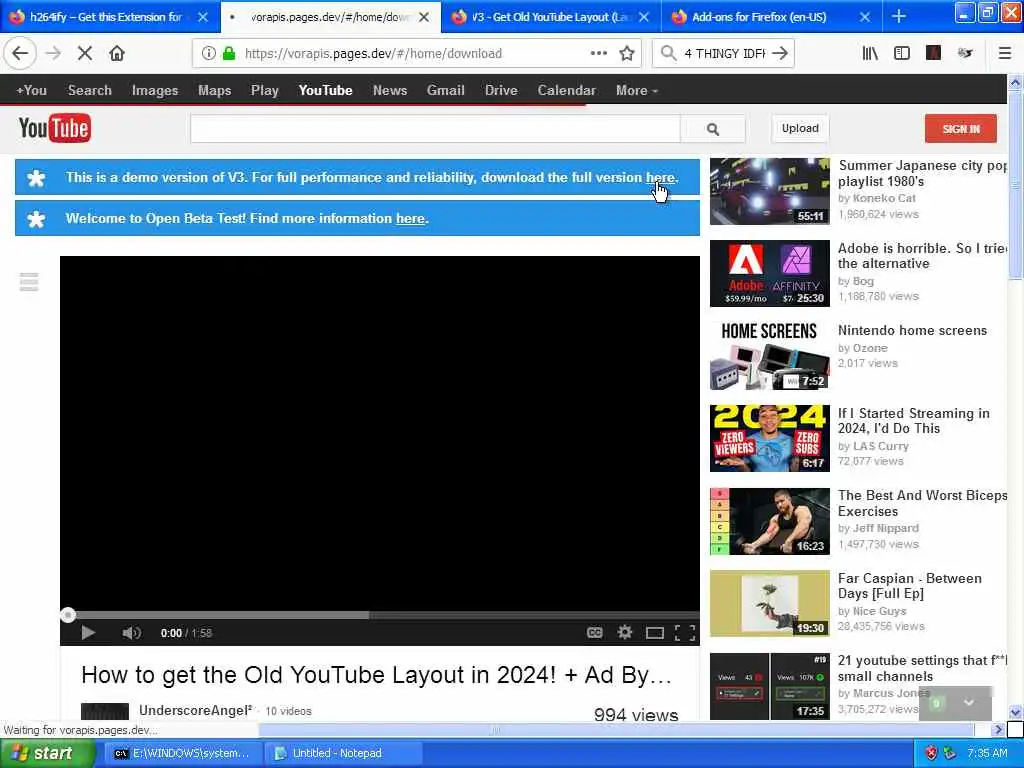Open a new tab with plus button
This screenshot has height=768, width=1024.
point(899,16)
